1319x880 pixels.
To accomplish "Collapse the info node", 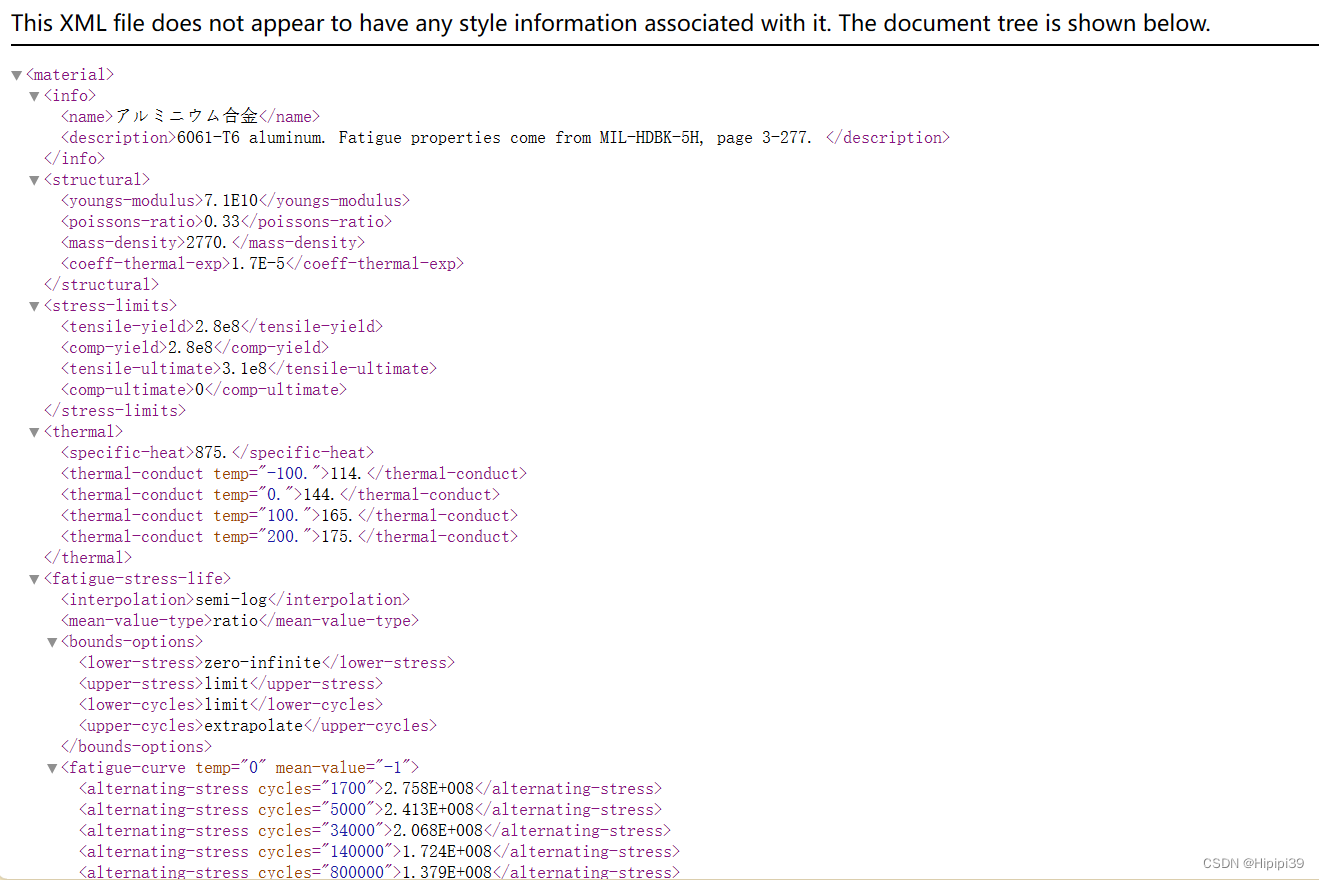I will pos(34,96).
